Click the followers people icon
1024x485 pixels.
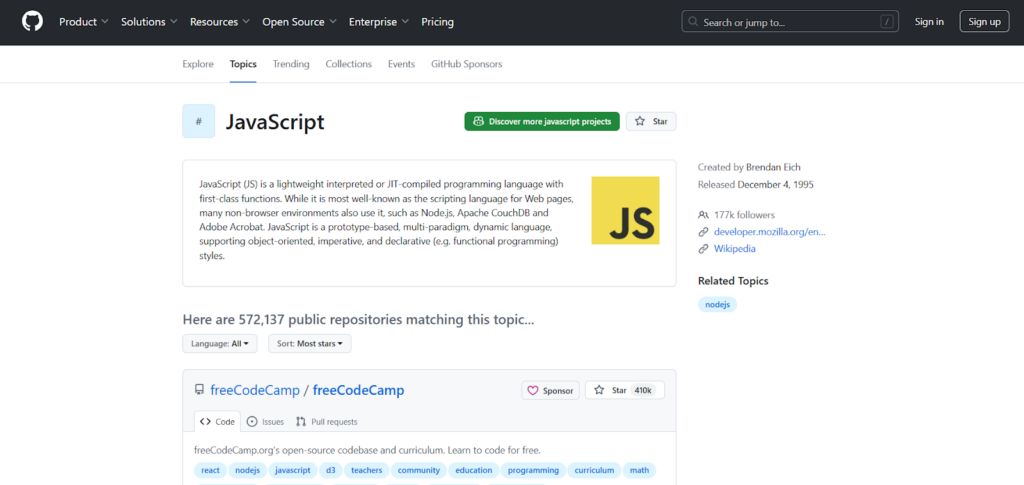click(703, 215)
